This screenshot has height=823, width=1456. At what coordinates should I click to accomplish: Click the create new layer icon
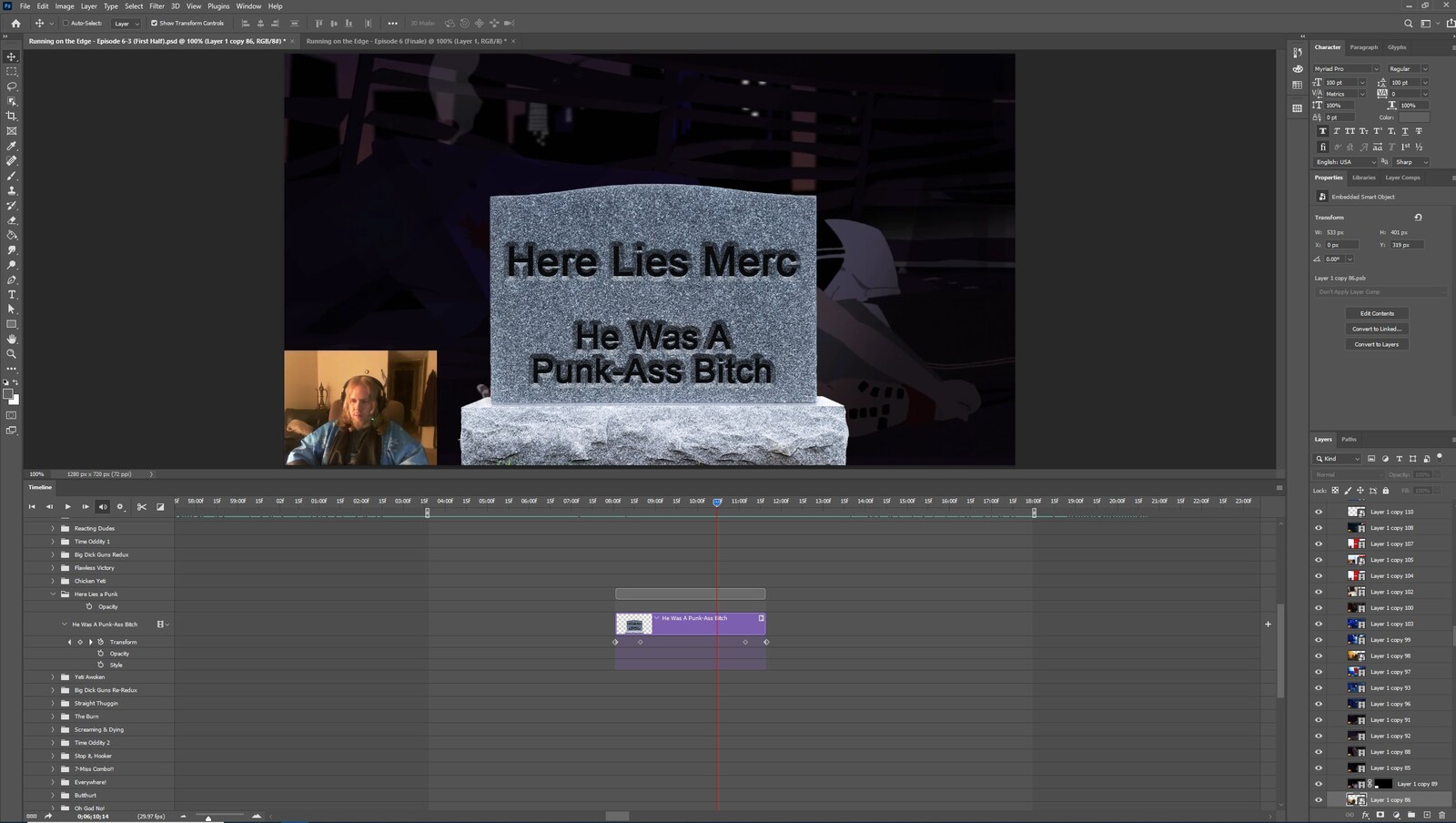(x=1427, y=815)
